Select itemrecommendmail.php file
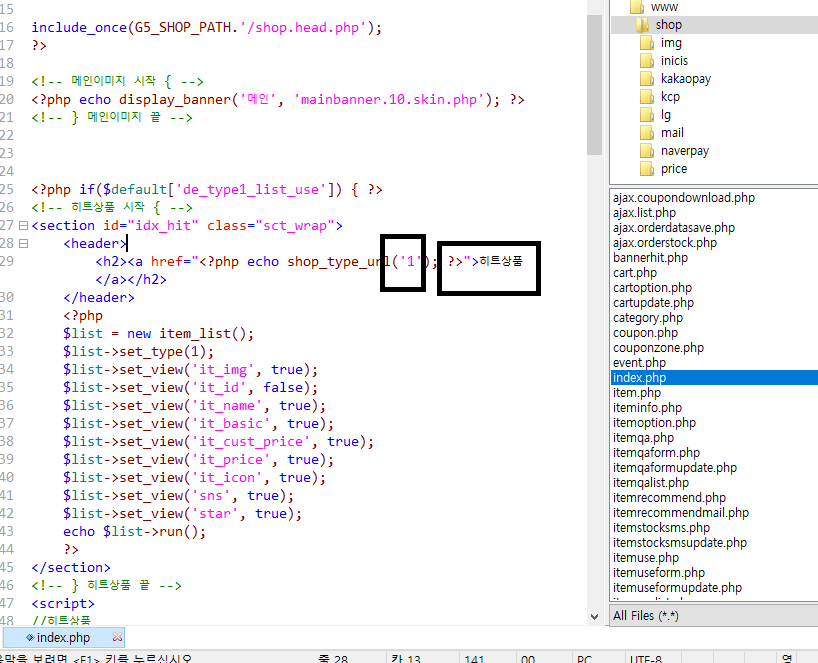The height and width of the screenshot is (663, 818). click(680, 513)
